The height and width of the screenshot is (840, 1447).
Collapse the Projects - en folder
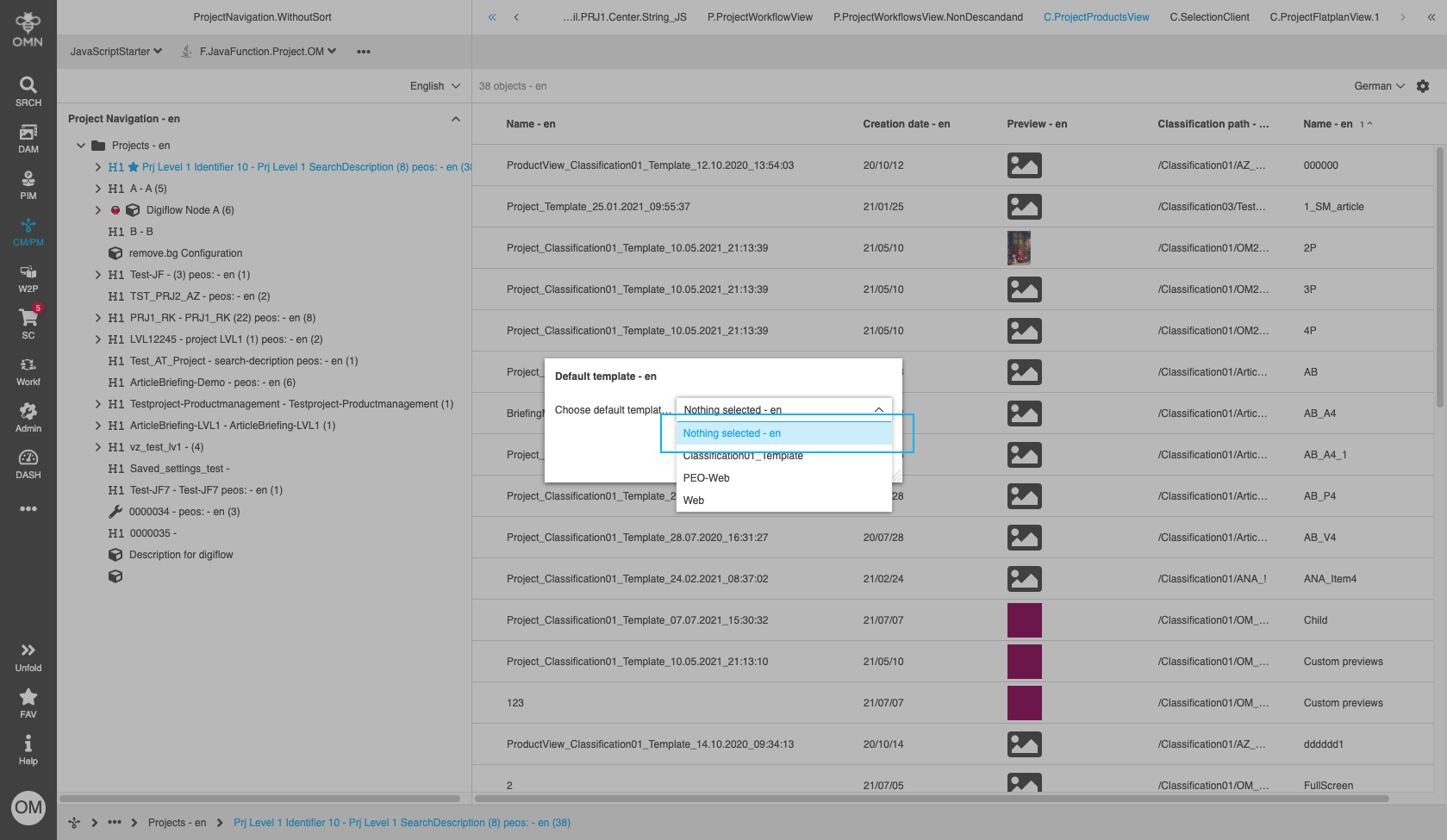[x=81, y=146]
